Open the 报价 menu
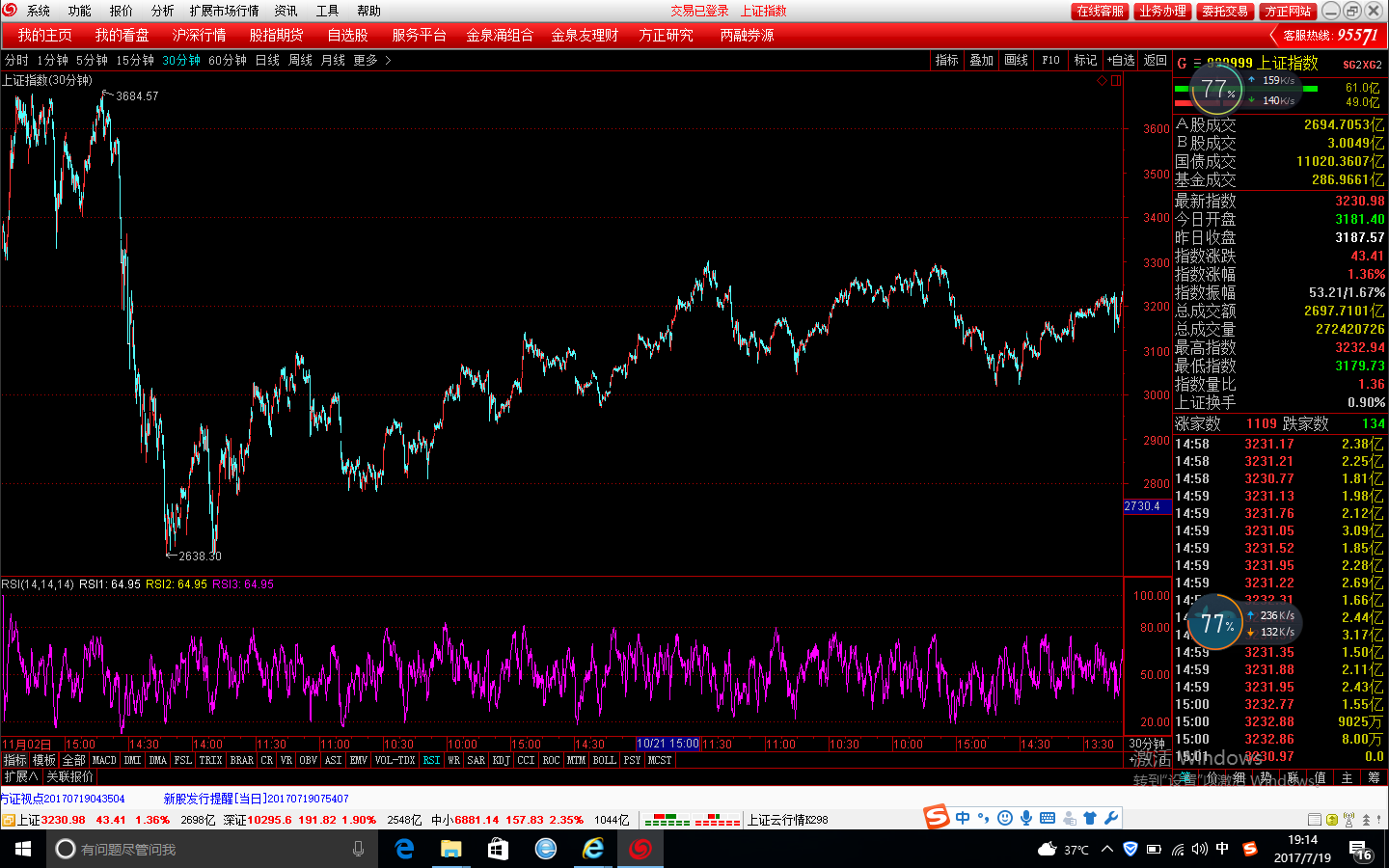 122,11
